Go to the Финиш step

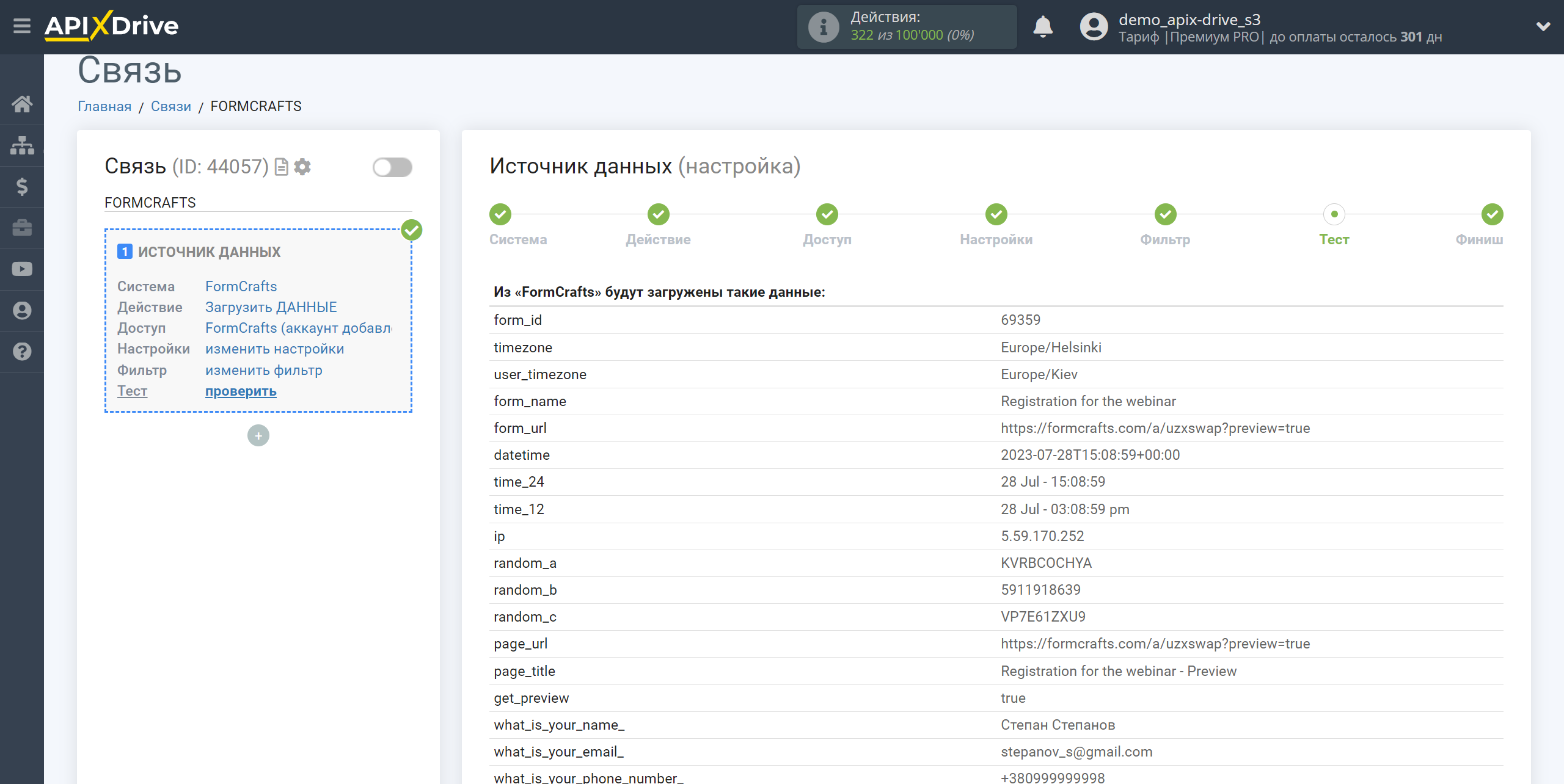click(x=1493, y=214)
